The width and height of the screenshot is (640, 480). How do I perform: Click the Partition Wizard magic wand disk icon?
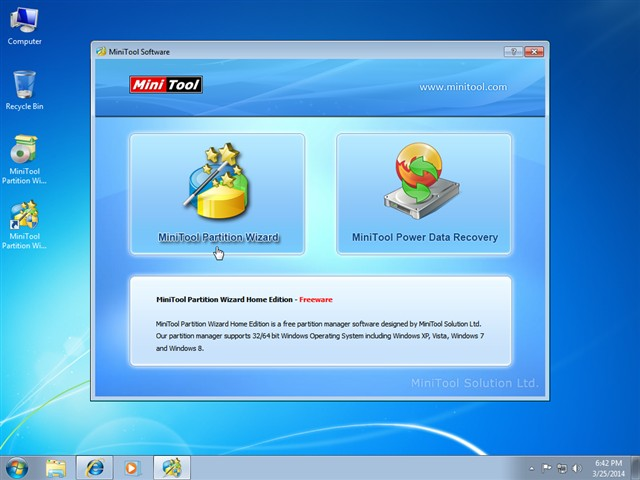218,182
